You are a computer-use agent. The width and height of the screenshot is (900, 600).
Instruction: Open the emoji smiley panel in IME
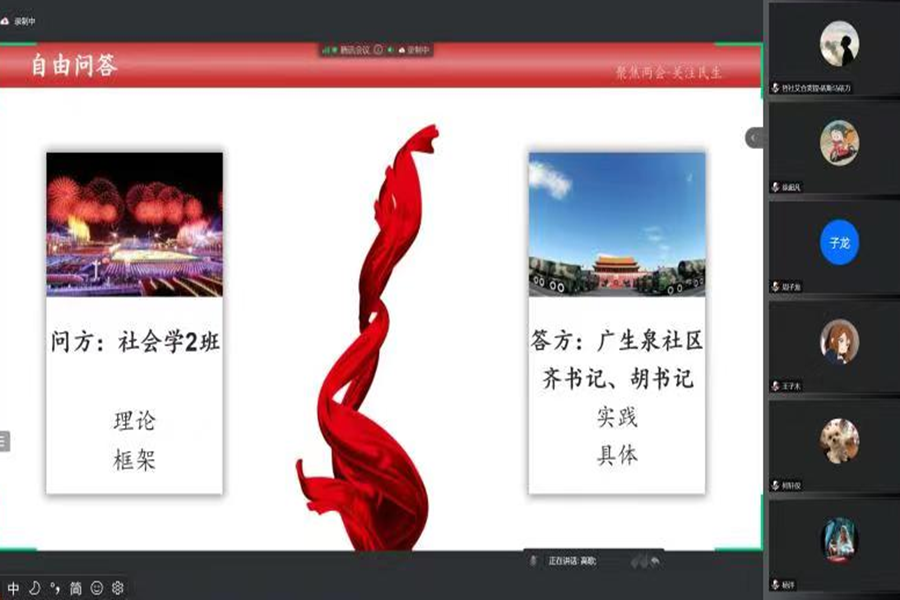coord(97,589)
